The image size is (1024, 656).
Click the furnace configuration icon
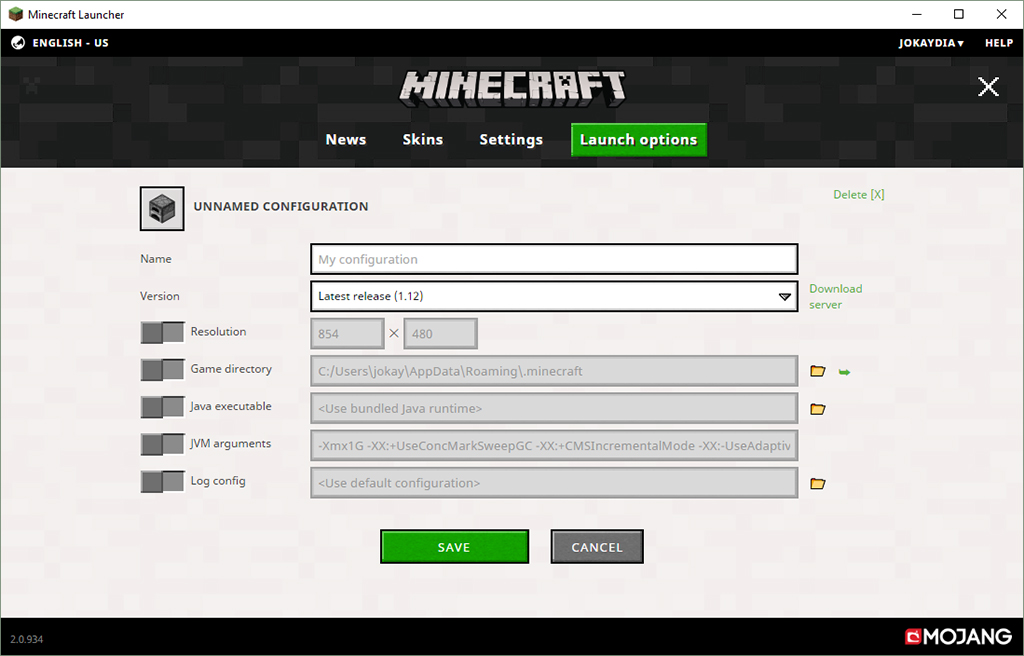click(162, 208)
